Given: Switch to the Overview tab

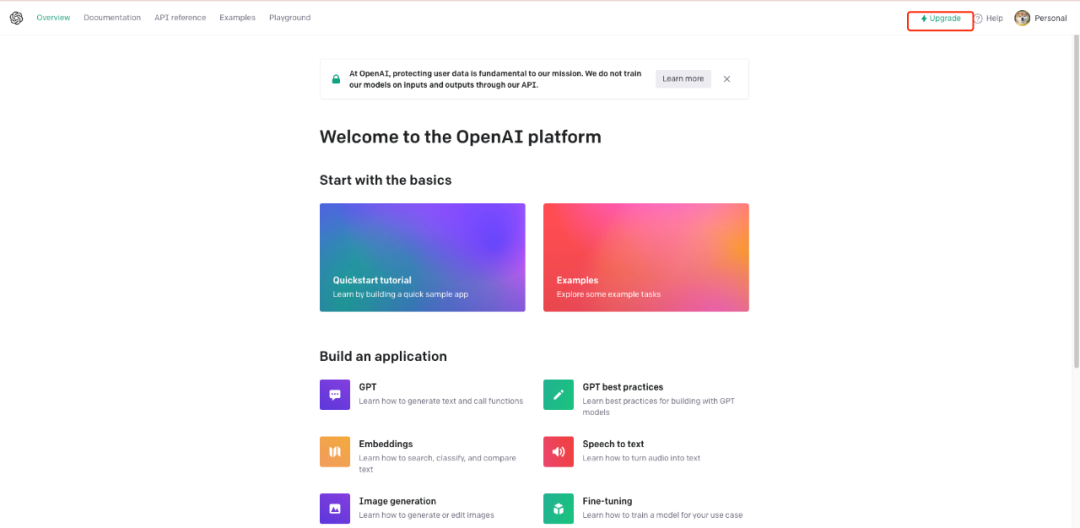Looking at the screenshot, I should (x=53, y=18).
